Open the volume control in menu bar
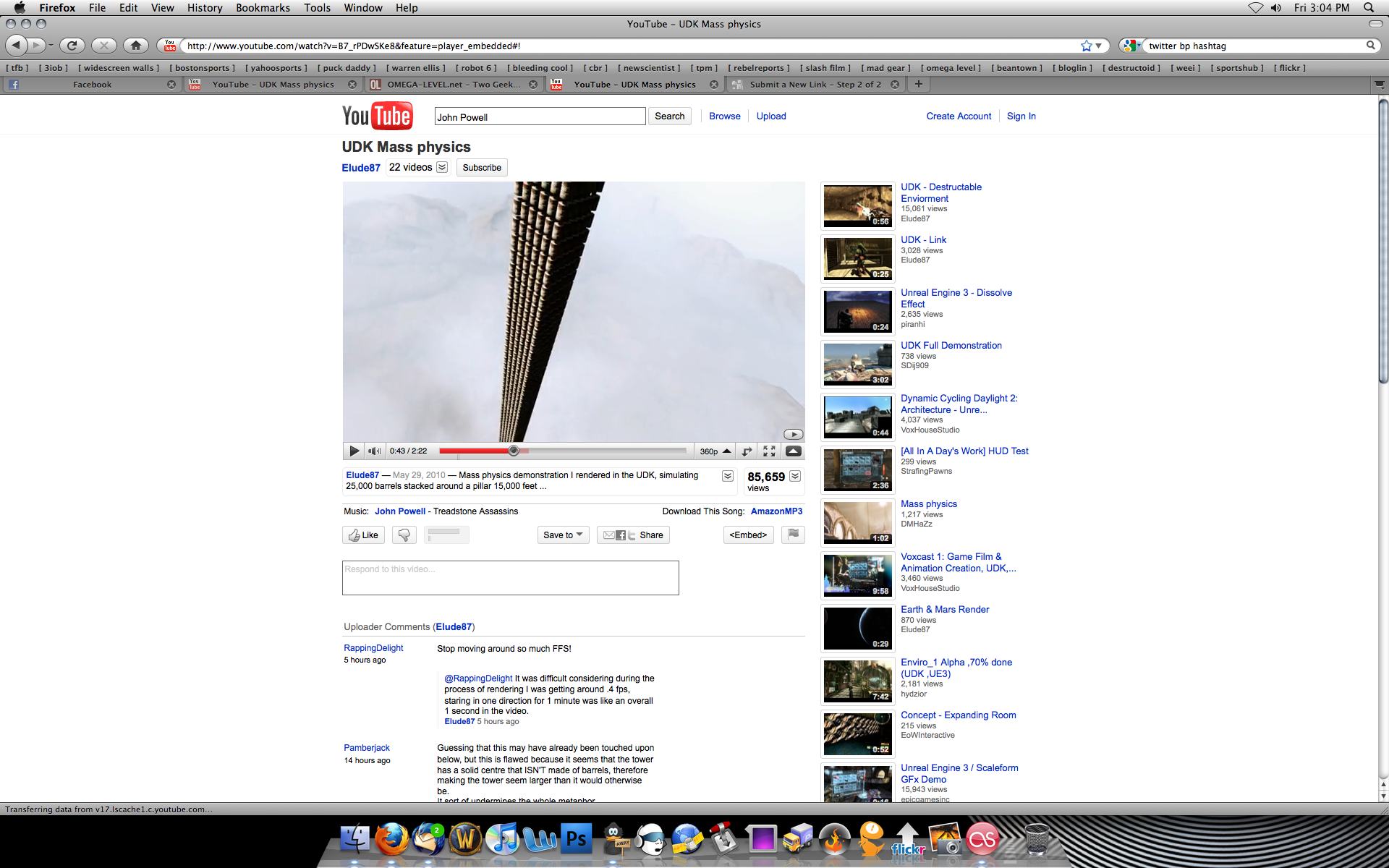This screenshot has height=868, width=1389. 1276,8
